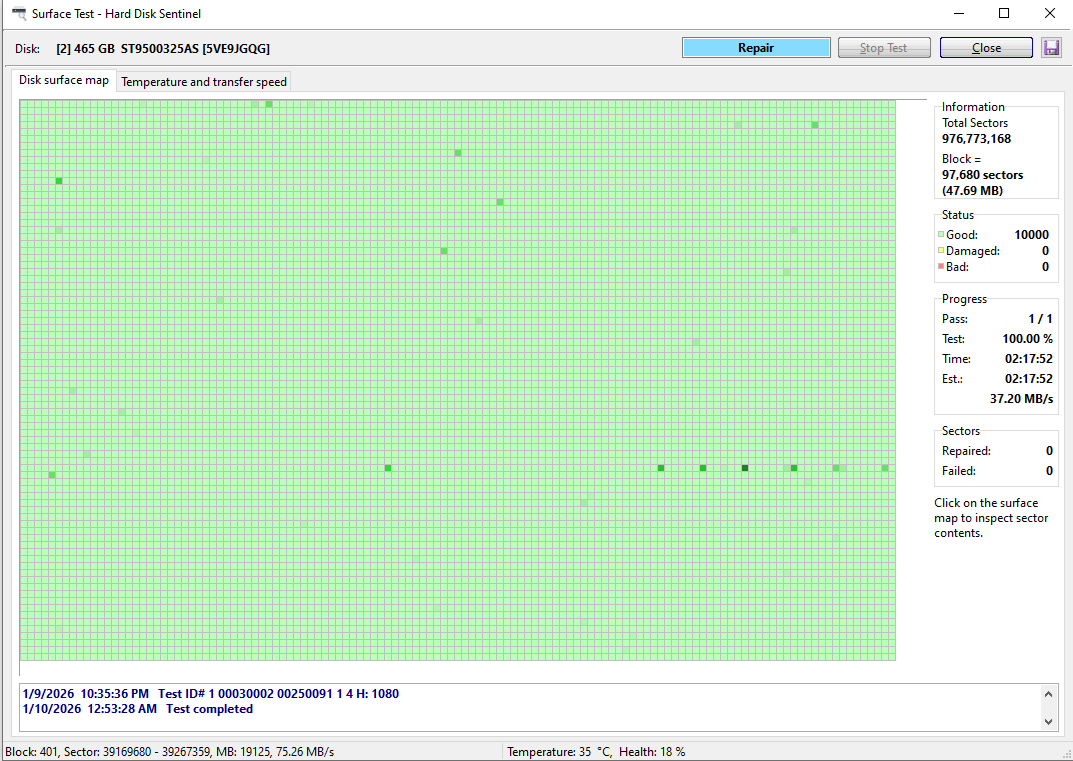Click the Hard Disk Sentinel title bar icon
This screenshot has width=1073, height=761.
(x=19, y=14)
